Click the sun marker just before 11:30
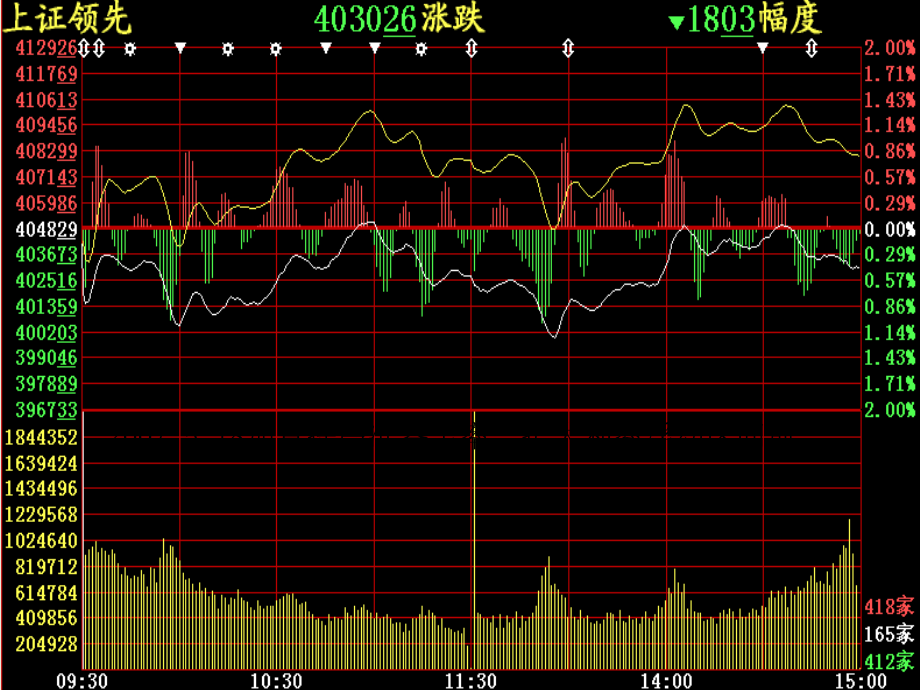 click(421, 49)
